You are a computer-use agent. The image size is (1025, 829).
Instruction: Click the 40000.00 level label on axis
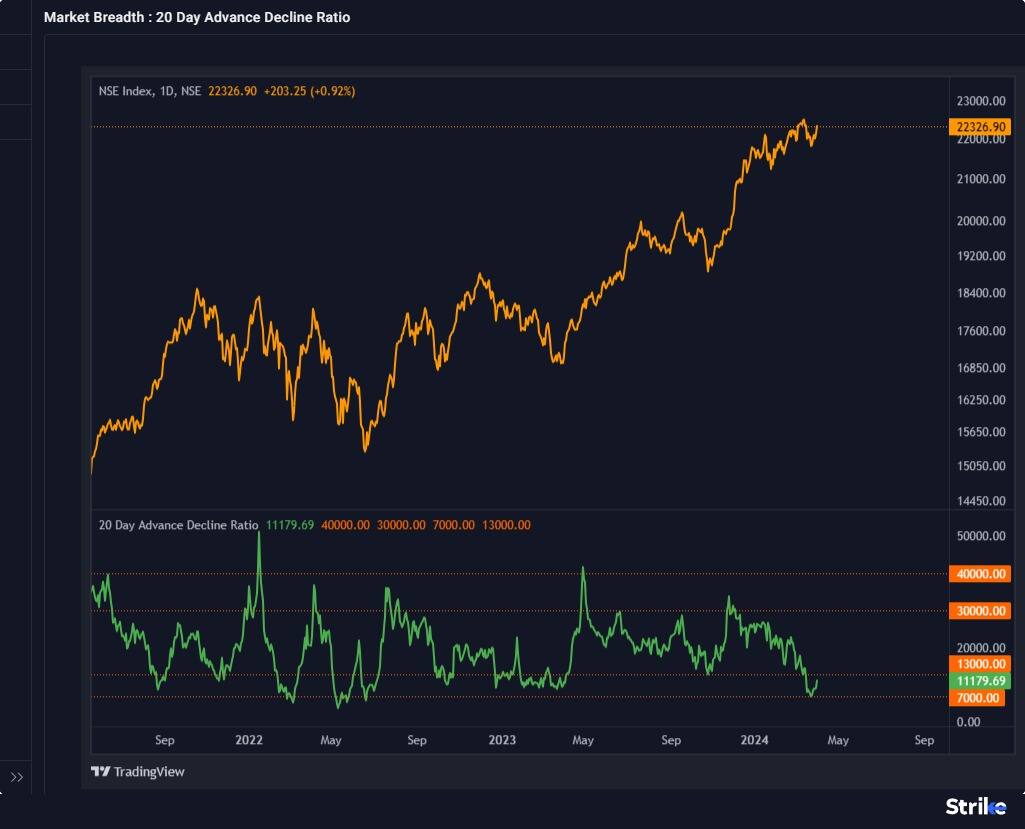coord(980,574)
